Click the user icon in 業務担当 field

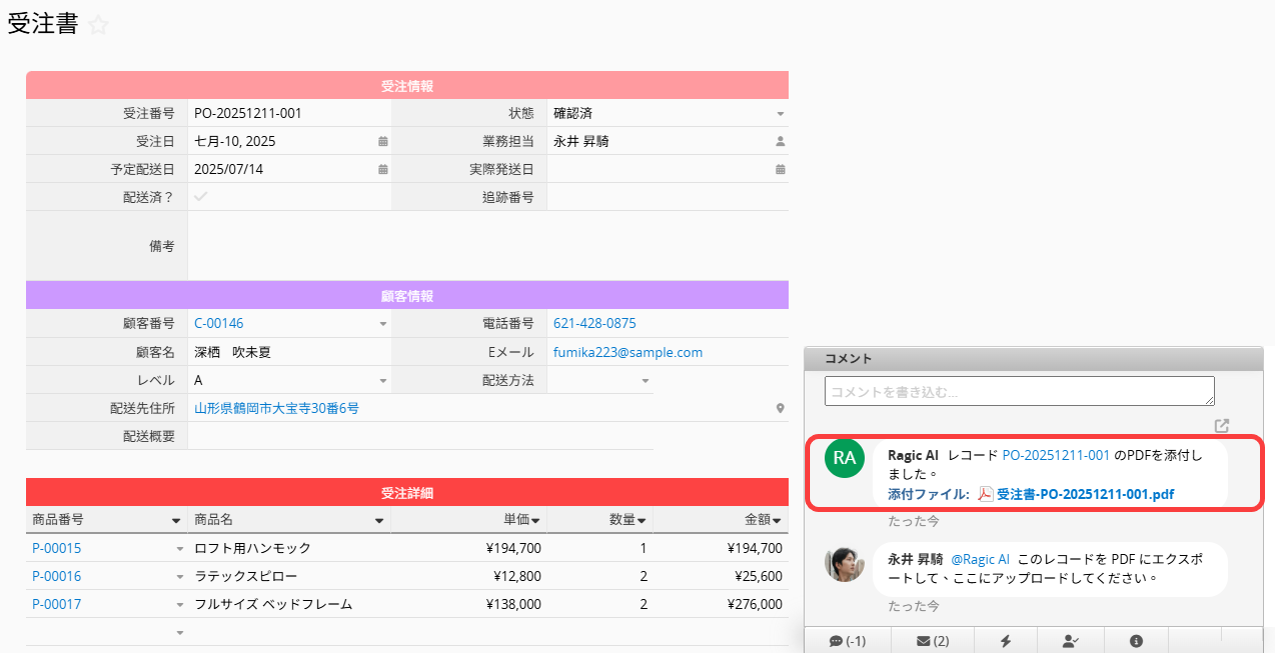pyautogui.click(x=780, y=142)
